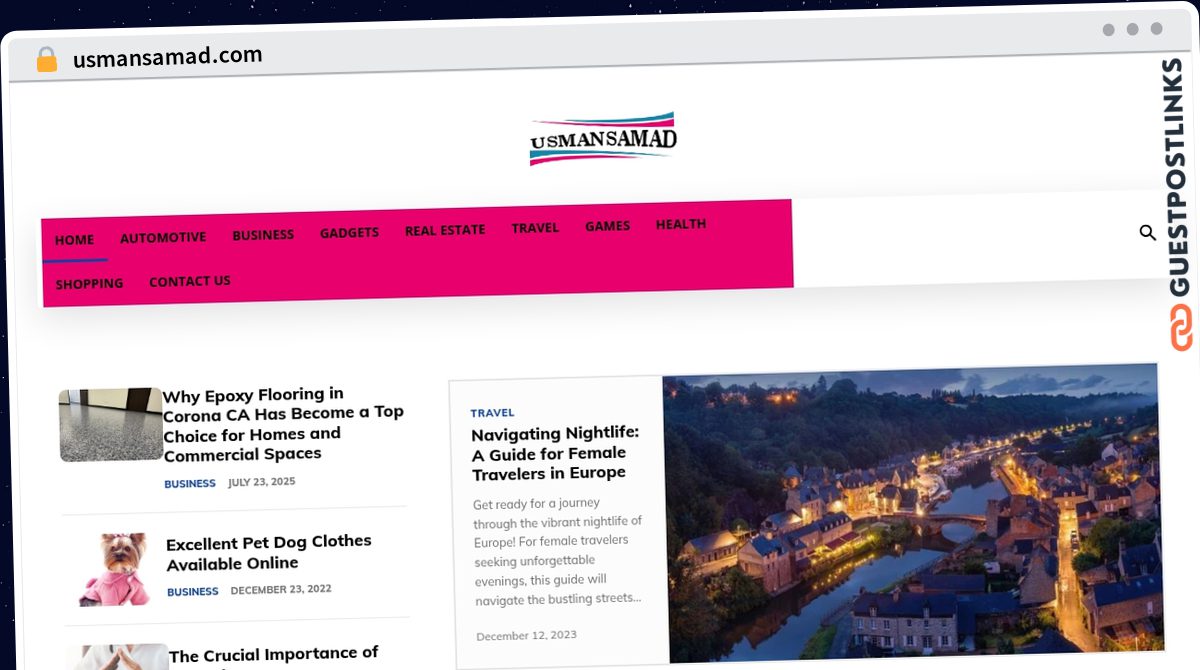This screenshot has height=670, width=1200.
Task: Click Business tag under pet dog article
Action: coord(193,592)
